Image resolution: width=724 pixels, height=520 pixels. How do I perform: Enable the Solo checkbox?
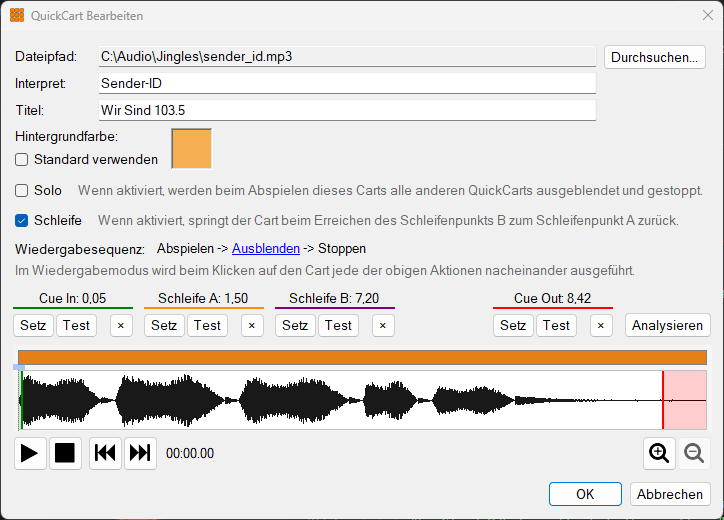pos(21,191)
